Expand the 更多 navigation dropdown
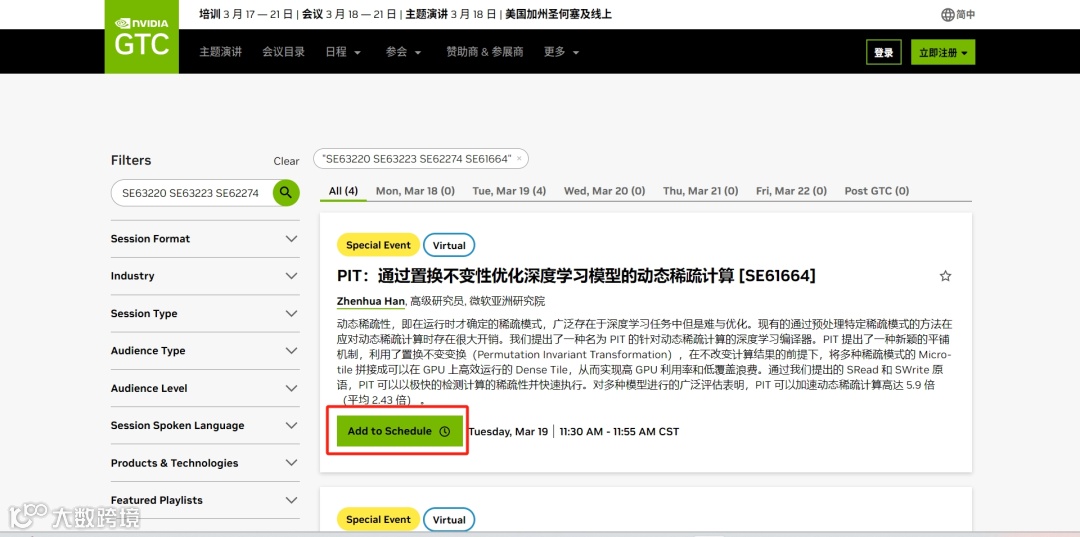The image size is (1080, 537). [561, 52]
